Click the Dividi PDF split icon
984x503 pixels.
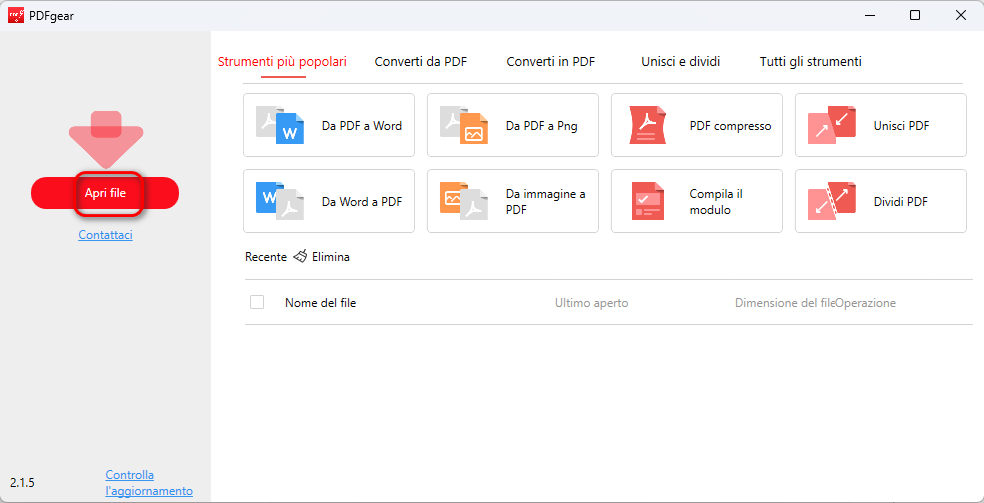click(832, 202)
